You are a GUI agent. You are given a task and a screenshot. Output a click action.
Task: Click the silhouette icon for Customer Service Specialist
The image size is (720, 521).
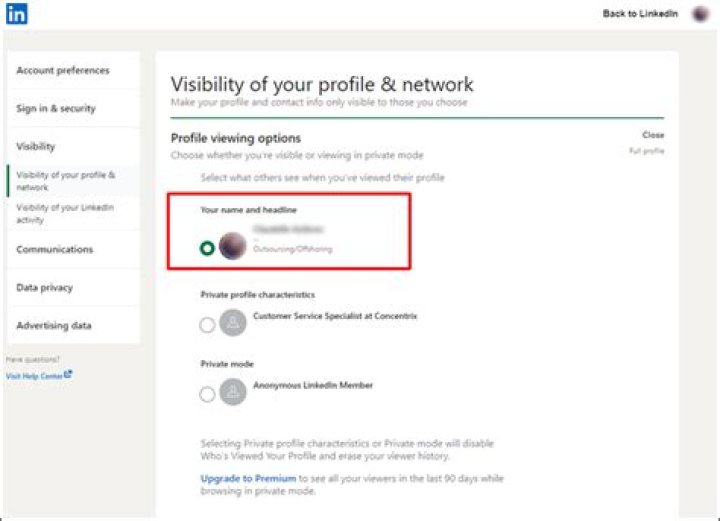coord(233,323)
